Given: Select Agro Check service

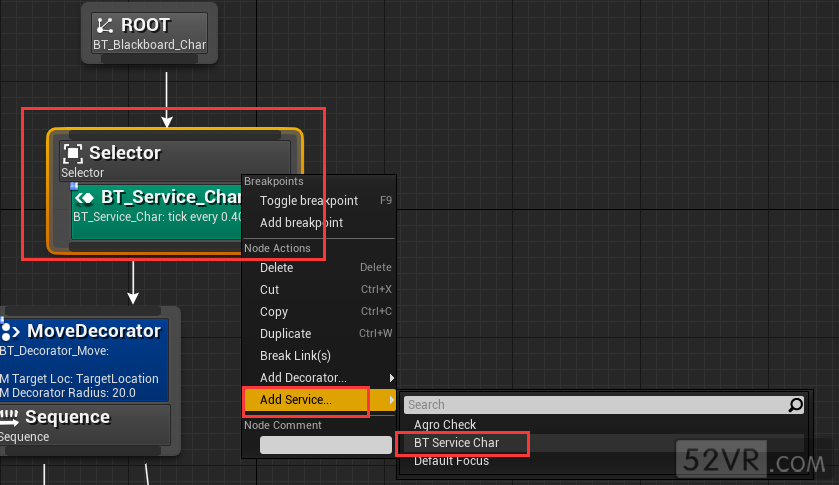Looking at the screenshot, I should coord(445,425).
